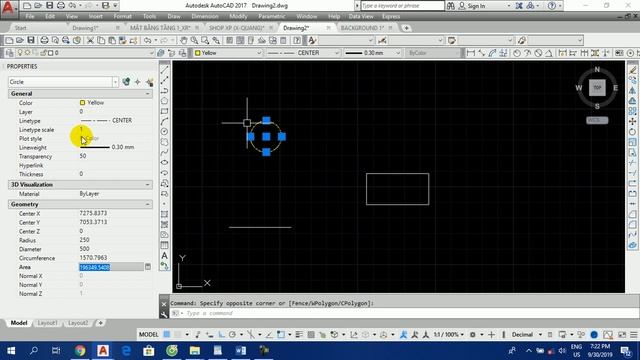Switch to Layout2 tab
640x360 pixels.
point(78,323)
